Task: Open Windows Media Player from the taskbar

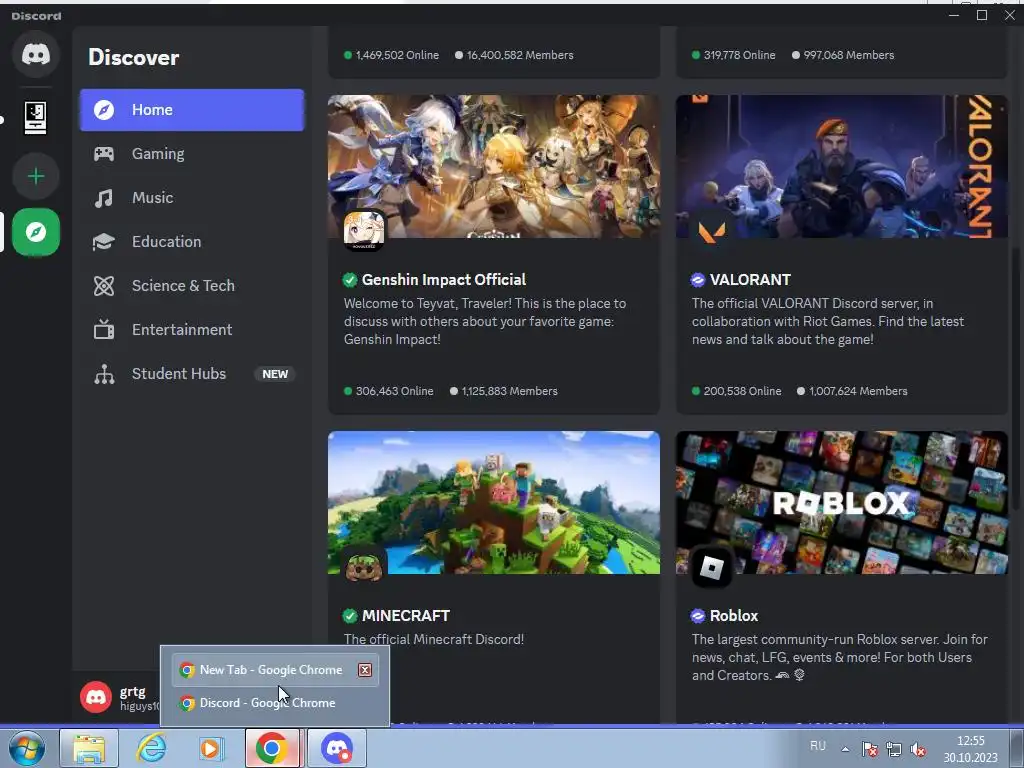Action: [x=210, y=748]
